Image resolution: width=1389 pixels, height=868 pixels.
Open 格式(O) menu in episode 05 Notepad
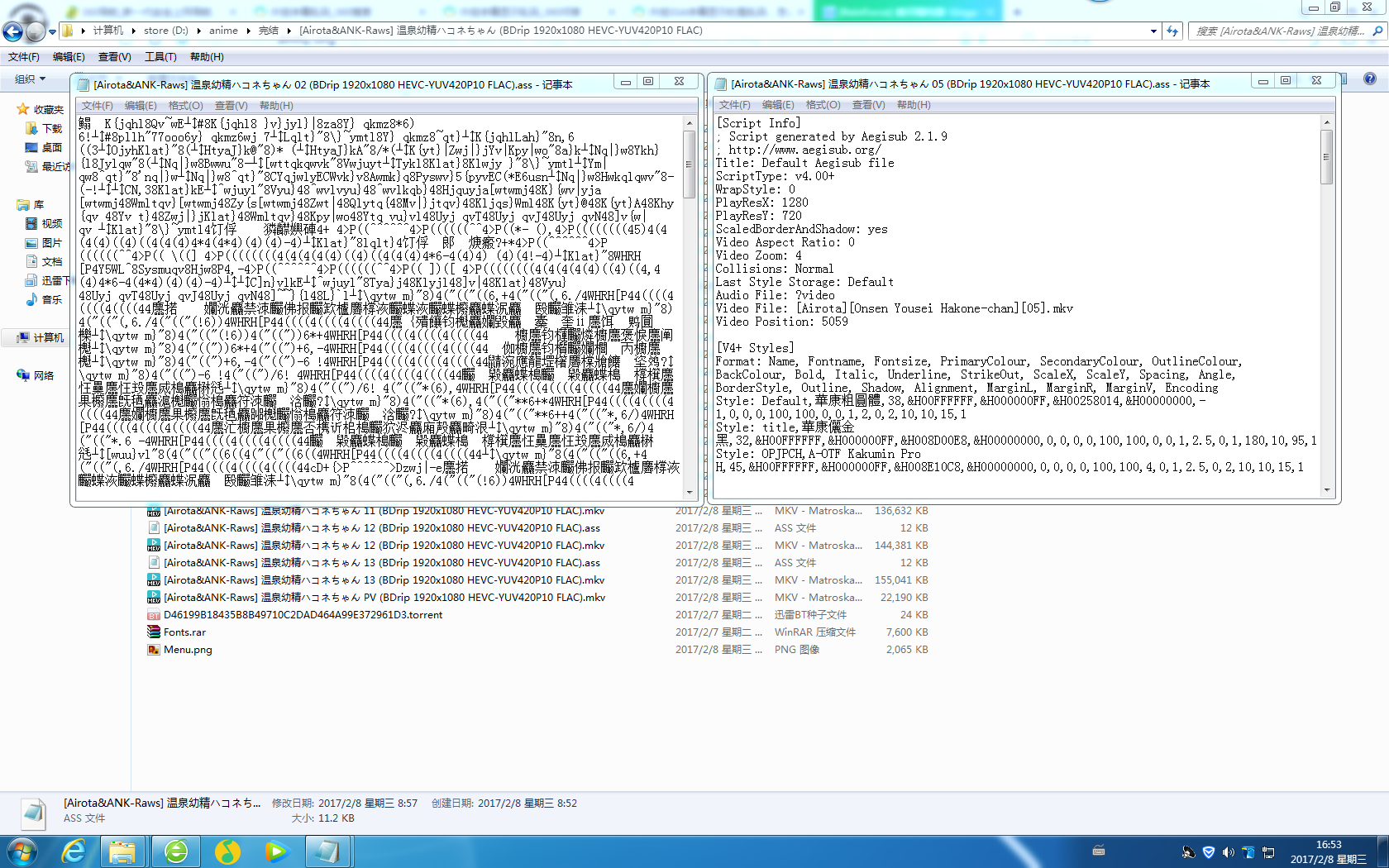click(x=823, y=105)
